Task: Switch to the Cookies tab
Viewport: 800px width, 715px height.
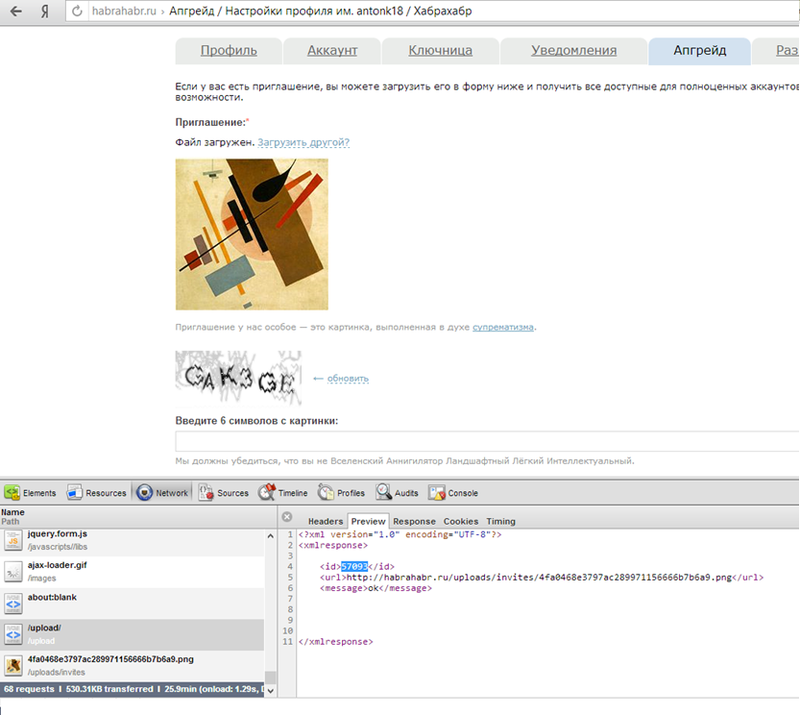Action: tap(461, 521)
